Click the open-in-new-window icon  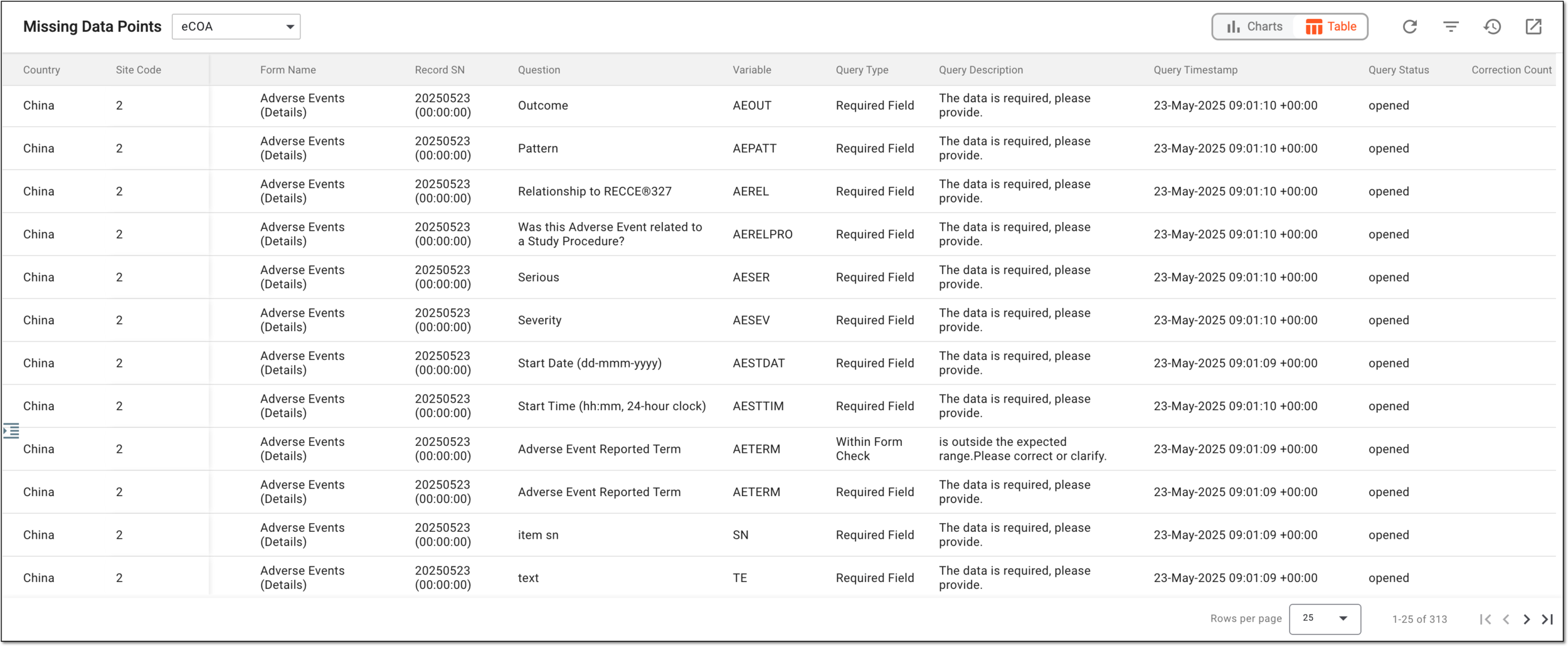tap(1534, 26)
